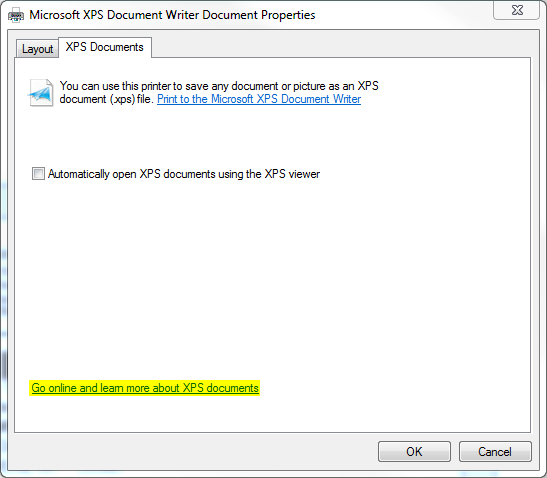The image size is (547, 478).
Task: Click the empty white area of the tab panel
Action: [272, 279]
